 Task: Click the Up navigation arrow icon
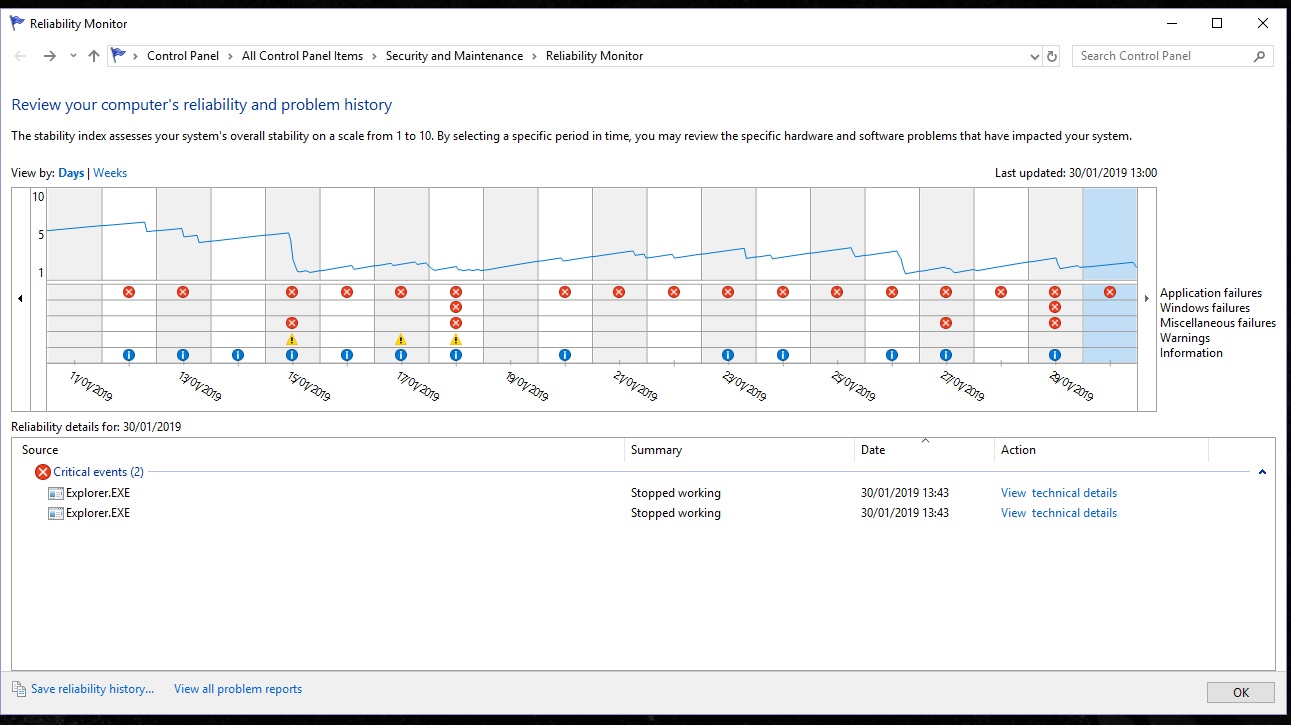93,56
